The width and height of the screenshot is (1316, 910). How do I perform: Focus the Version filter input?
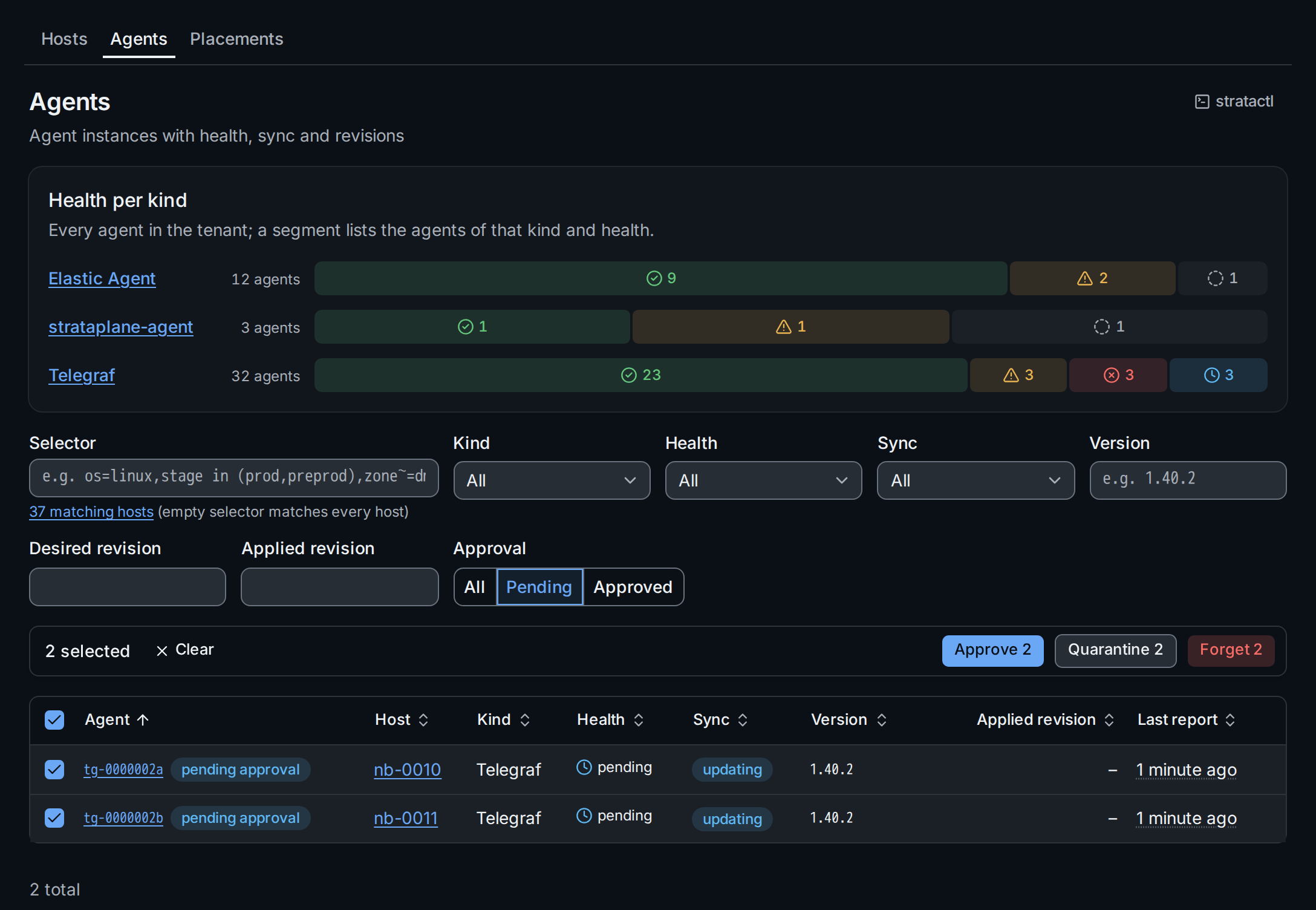1188,480
